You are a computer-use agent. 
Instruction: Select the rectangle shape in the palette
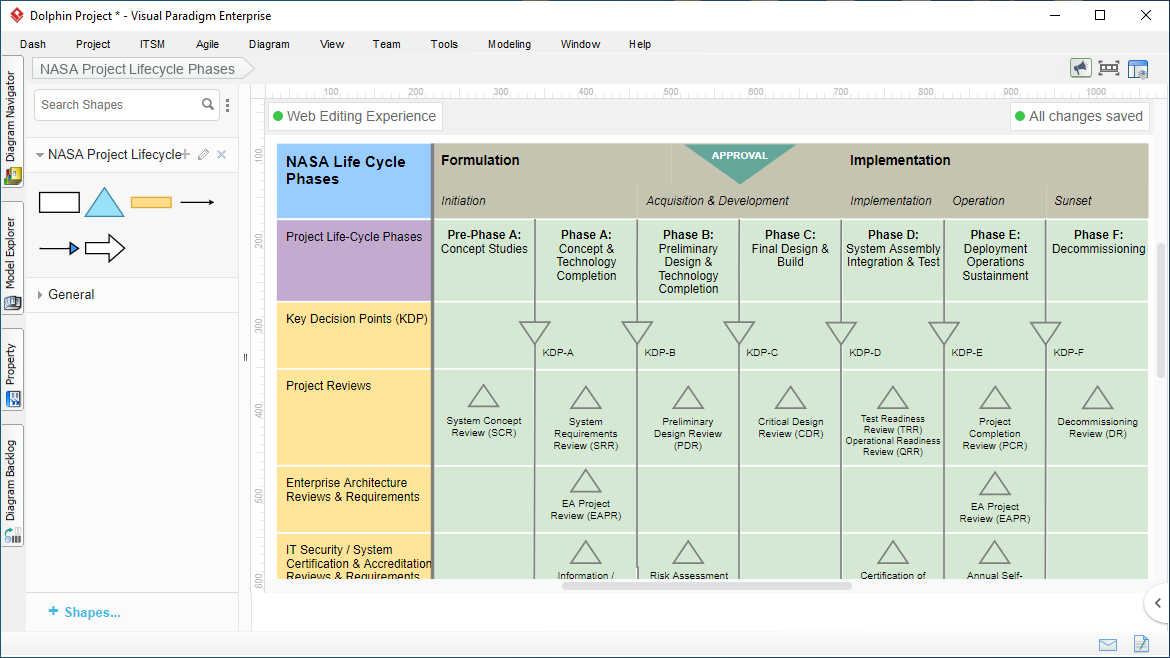tap(59, 202)
